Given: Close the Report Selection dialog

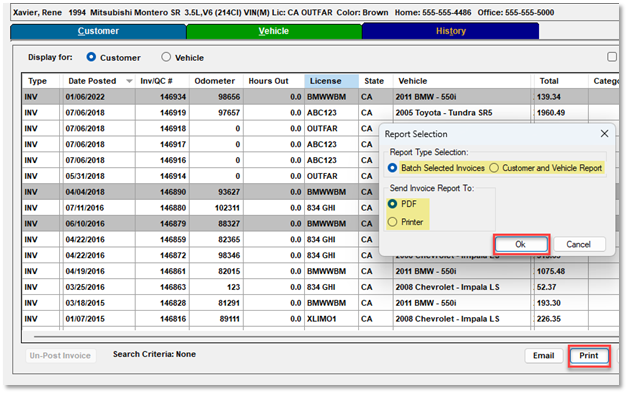Looking at the screenshot, I should tap(604, 134).
